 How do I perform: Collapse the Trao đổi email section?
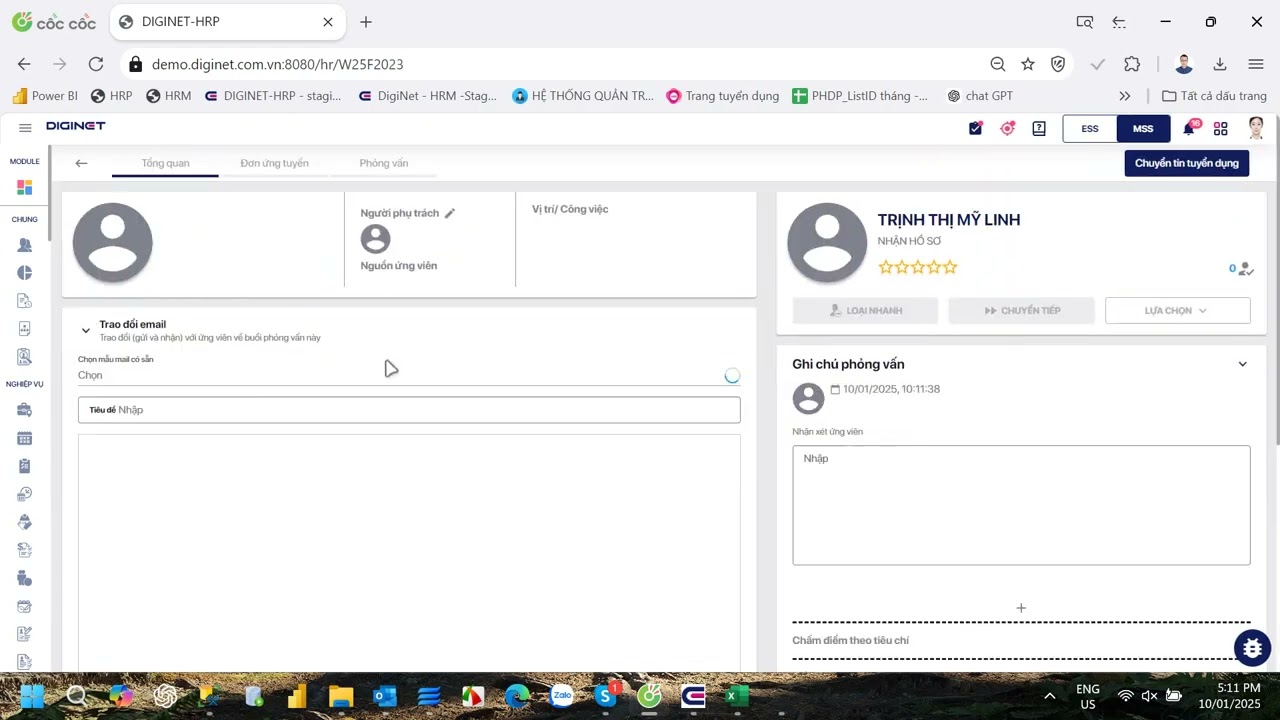coord(86,330)
